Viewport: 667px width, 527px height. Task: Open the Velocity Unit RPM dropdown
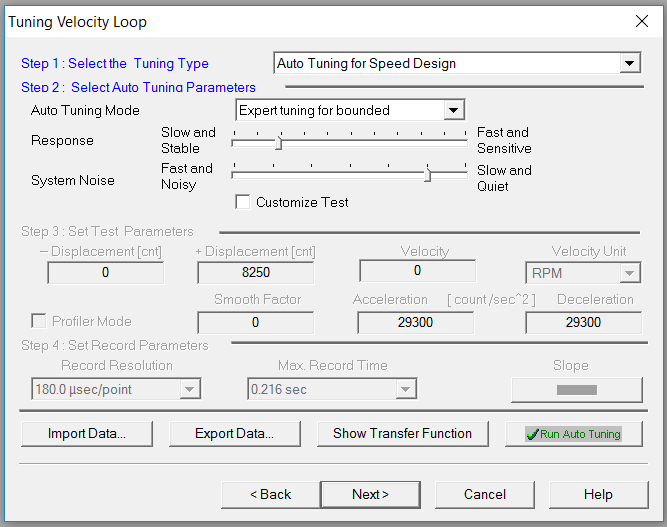(629, 273)
